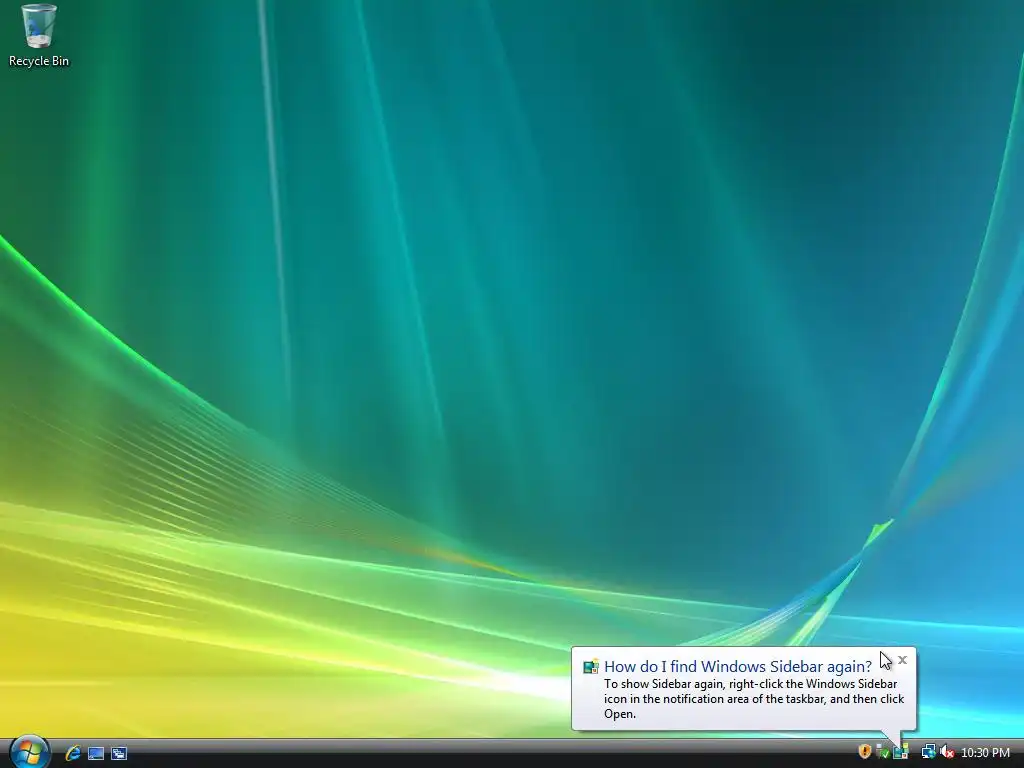Click the 10:30 PM taskbar clock
Viewport: 1024px width, 768px height.
click(x=985, y=752)
